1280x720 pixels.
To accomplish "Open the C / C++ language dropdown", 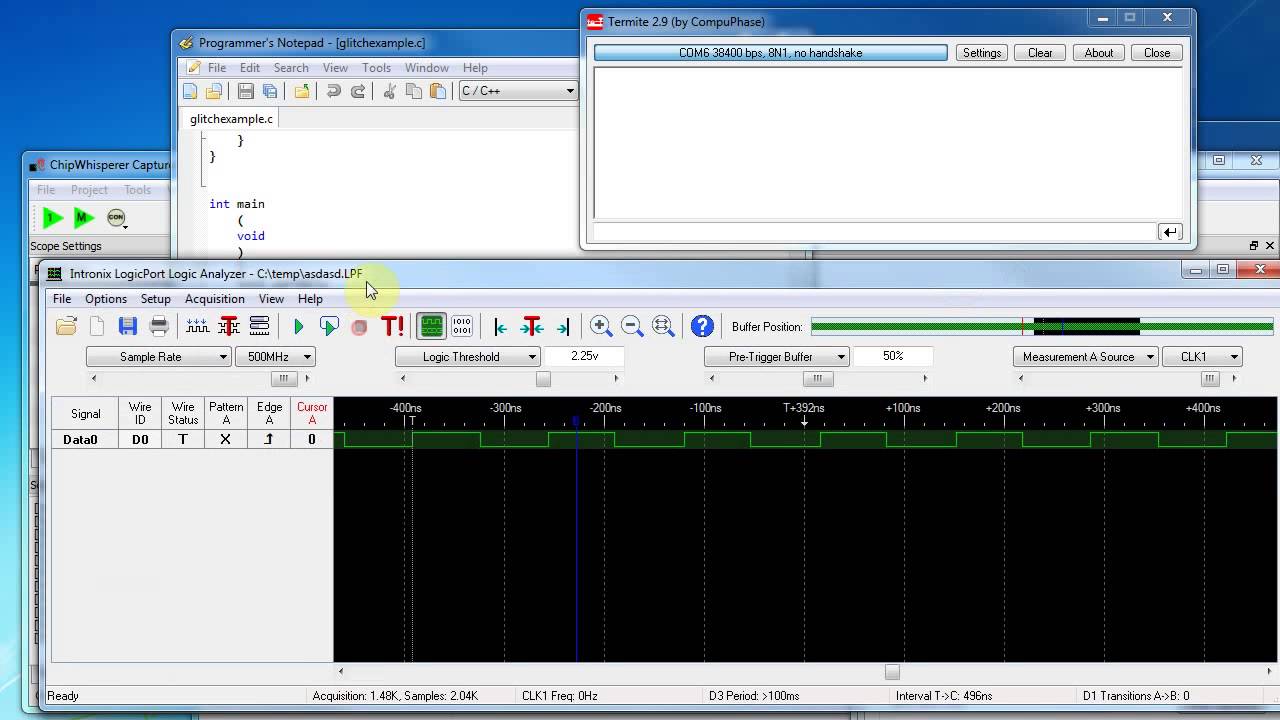I will pyautogui.click(x=518, y=91).
